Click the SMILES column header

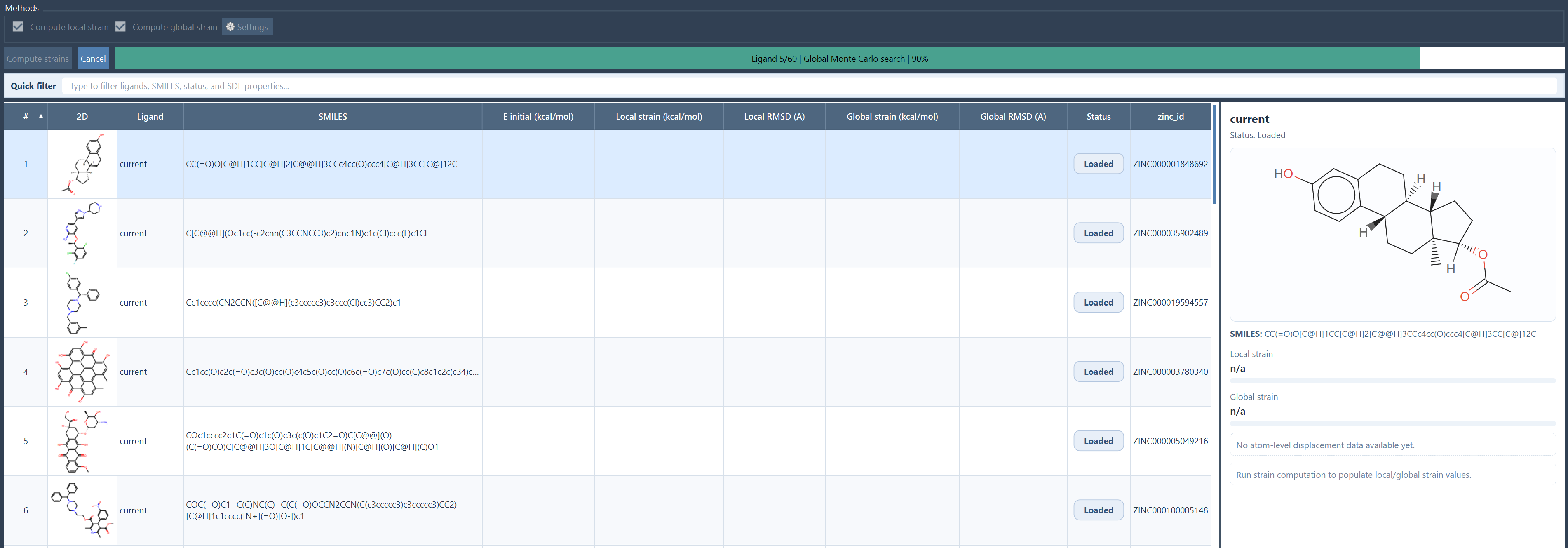pos(332,116)
